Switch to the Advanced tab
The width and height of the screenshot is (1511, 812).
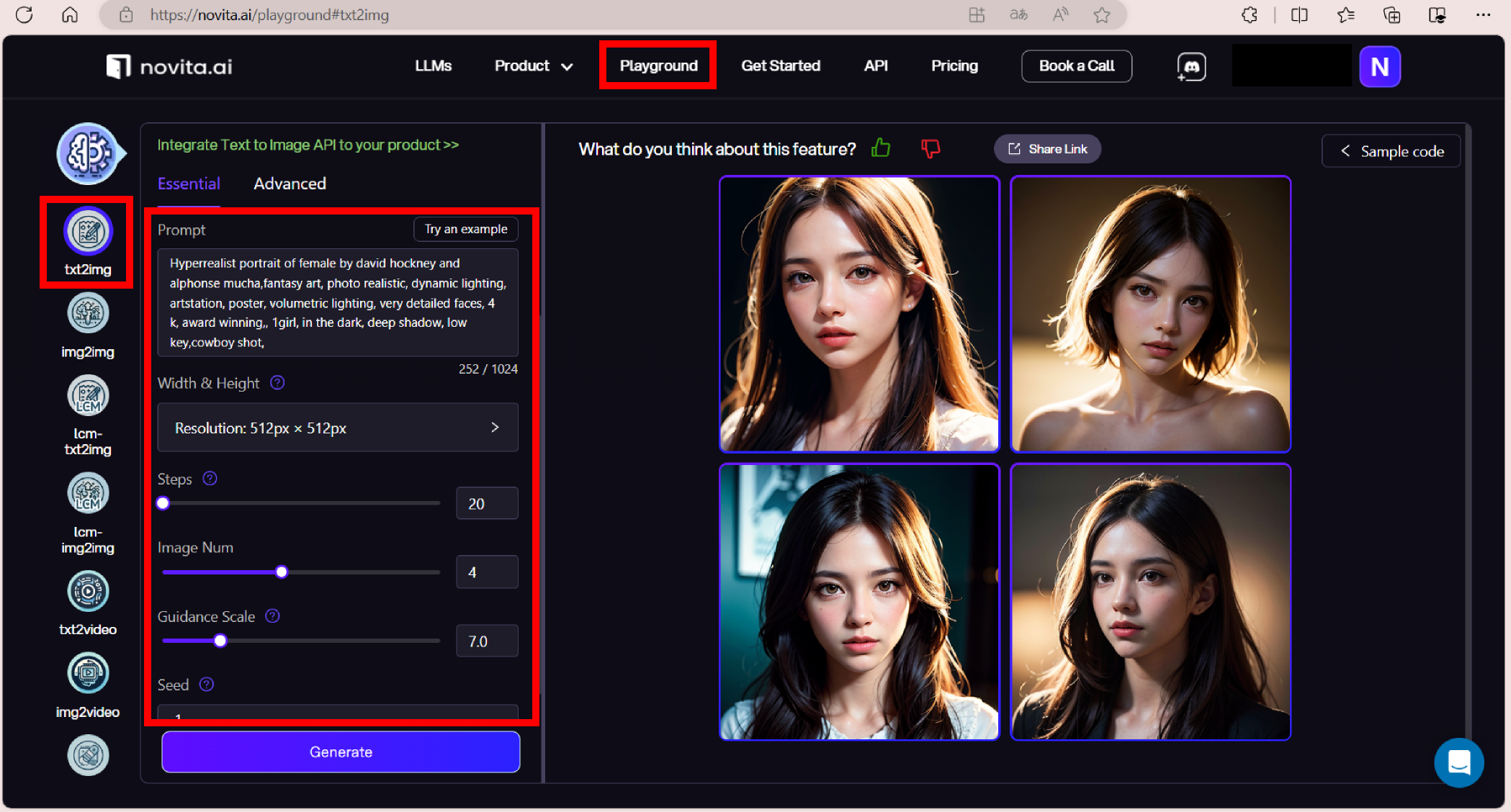coord(290,184)
